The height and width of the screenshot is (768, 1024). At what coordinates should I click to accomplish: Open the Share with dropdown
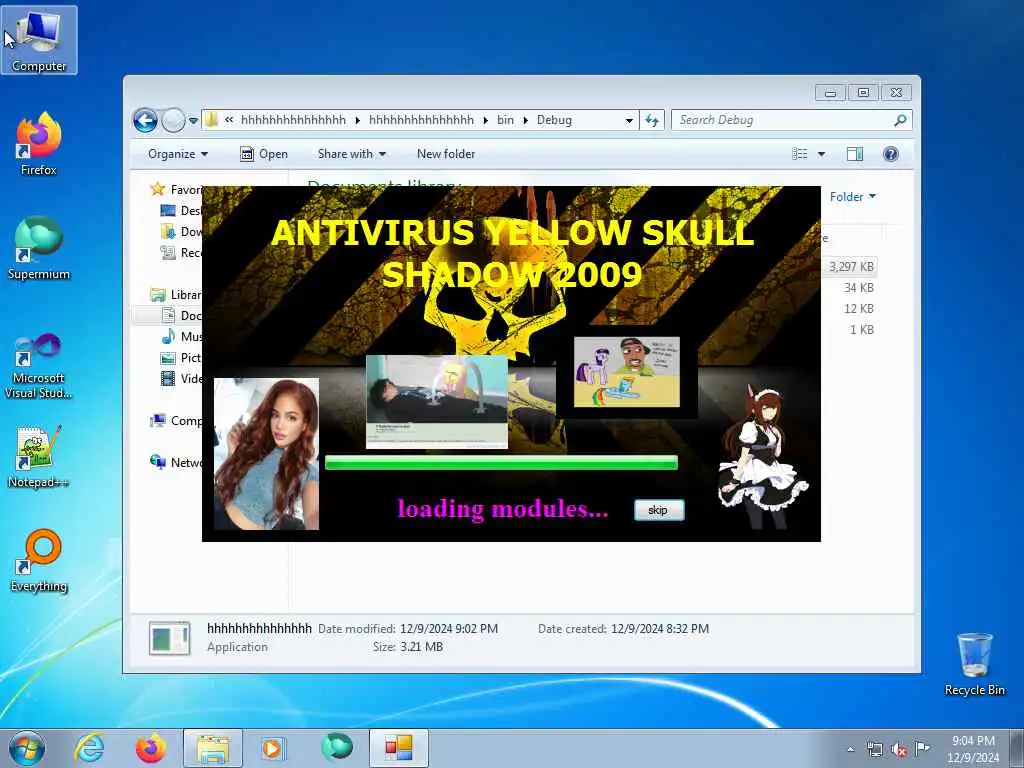(351, 154)
